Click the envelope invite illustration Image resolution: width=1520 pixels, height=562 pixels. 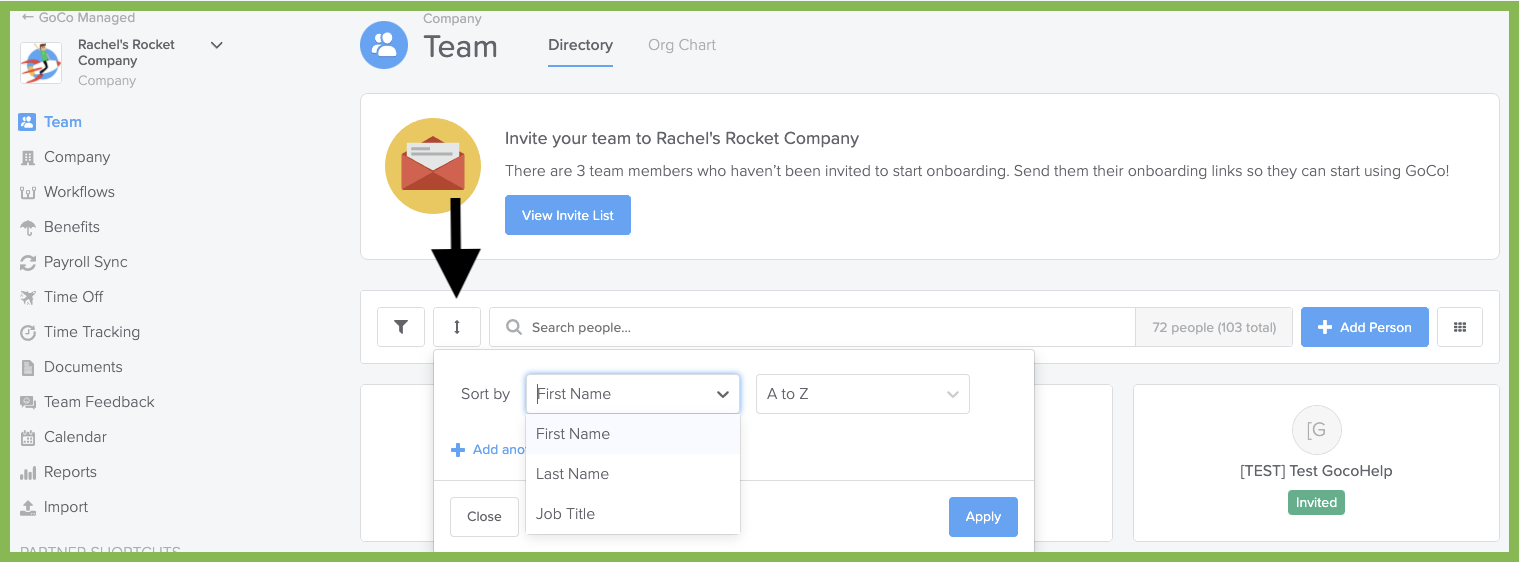click(x=433, y=166)
